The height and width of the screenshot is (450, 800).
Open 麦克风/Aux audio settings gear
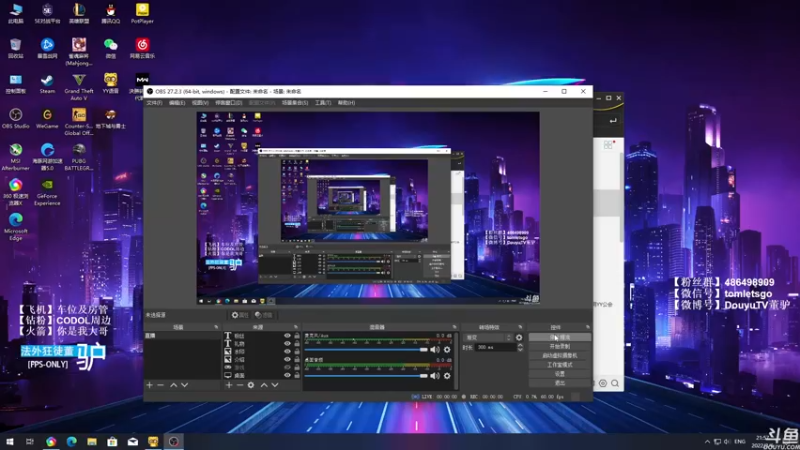tap(447, 349)
